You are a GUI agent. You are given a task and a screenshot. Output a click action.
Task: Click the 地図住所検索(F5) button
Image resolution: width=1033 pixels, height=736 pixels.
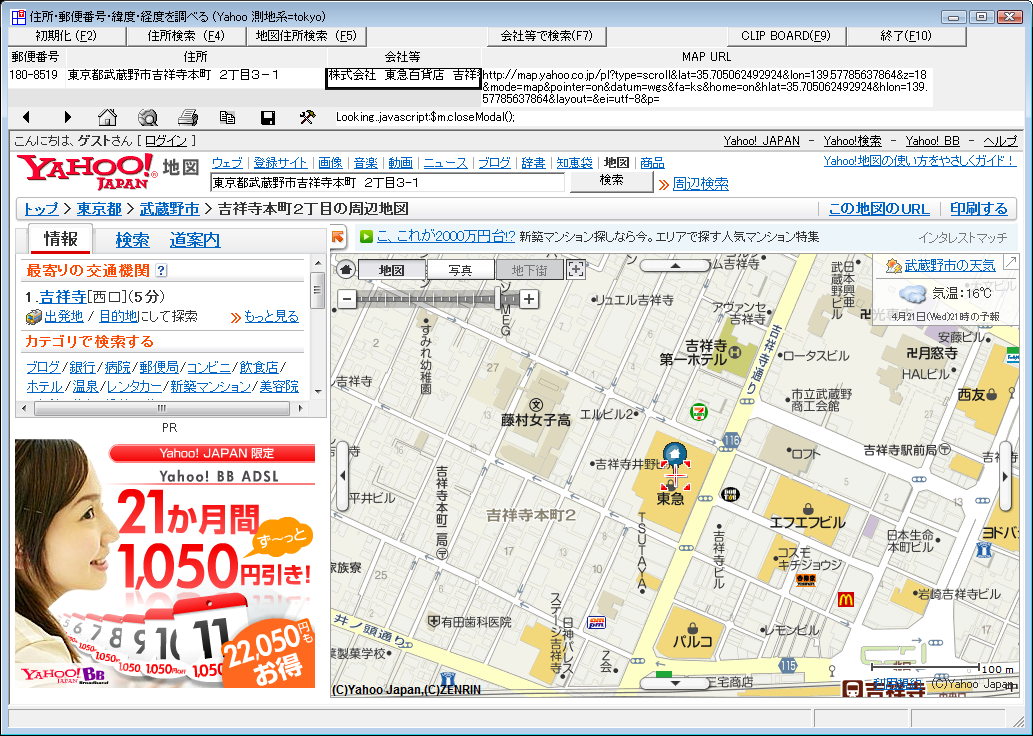(x=306, y=36)
